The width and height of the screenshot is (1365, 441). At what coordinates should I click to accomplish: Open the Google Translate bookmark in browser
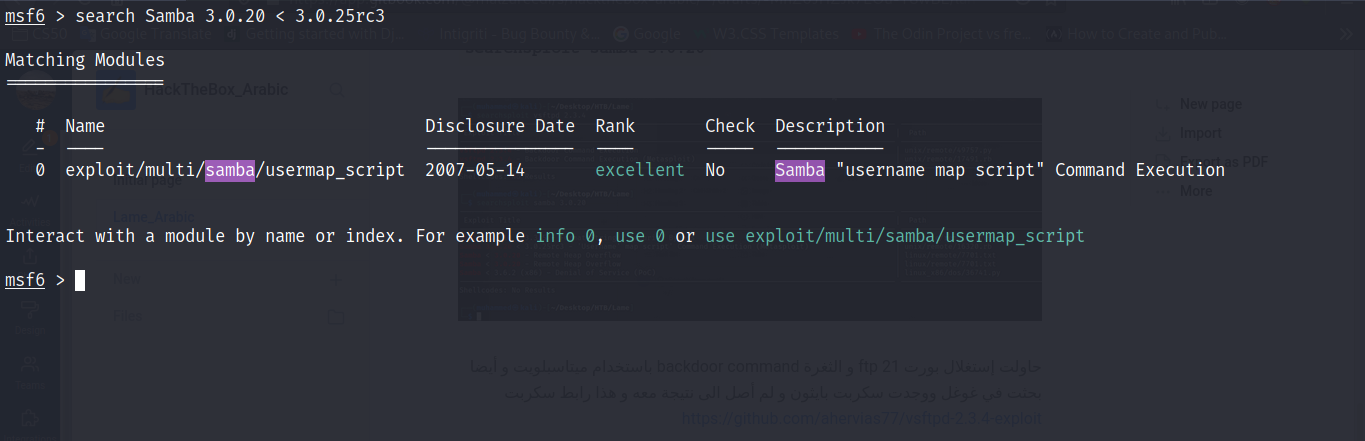[146, 34]
